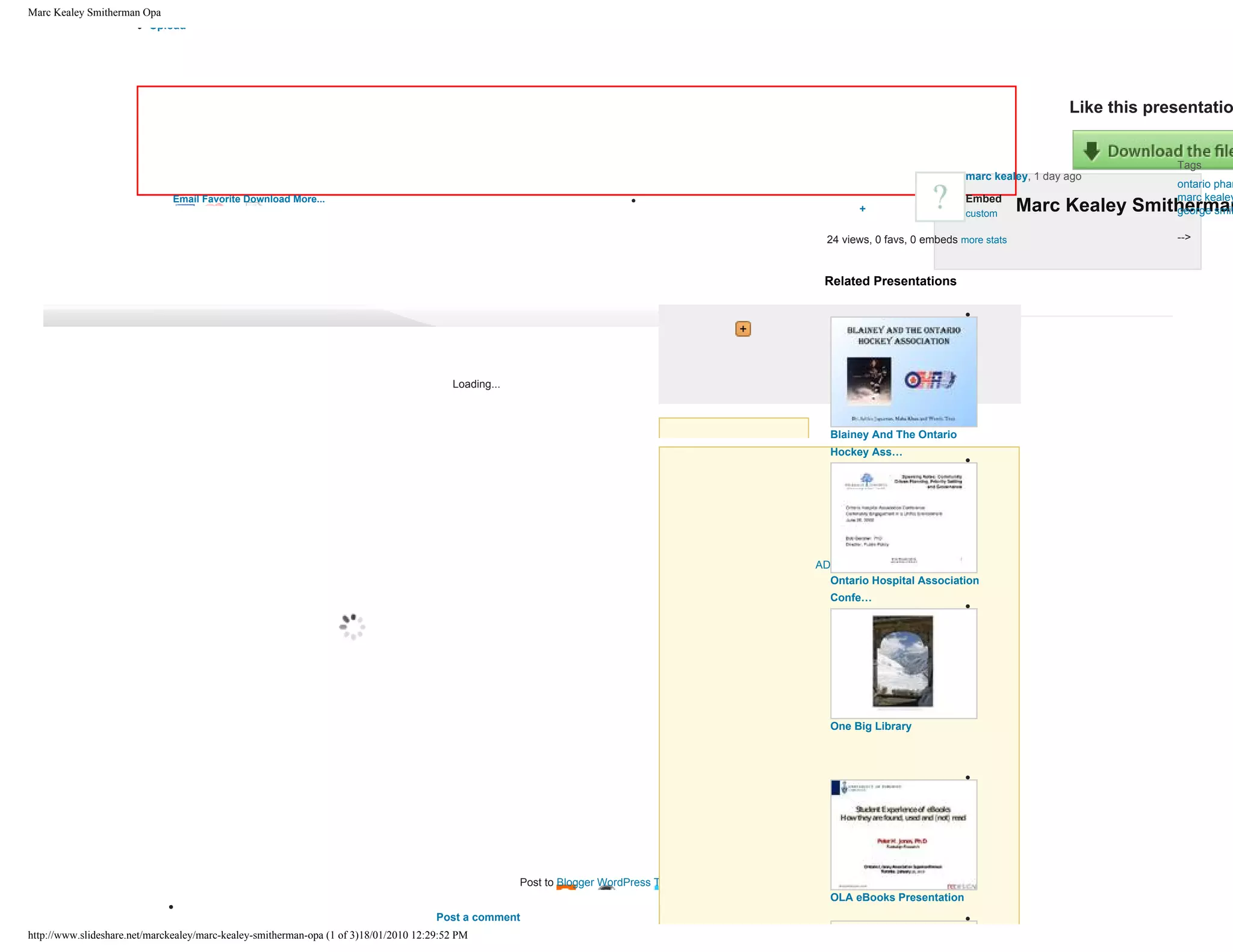Open Blainey And The Ontario Hockey thumbnail
Image resolution: width=1233 pixels, height=952 pixels.
point(903,372)
